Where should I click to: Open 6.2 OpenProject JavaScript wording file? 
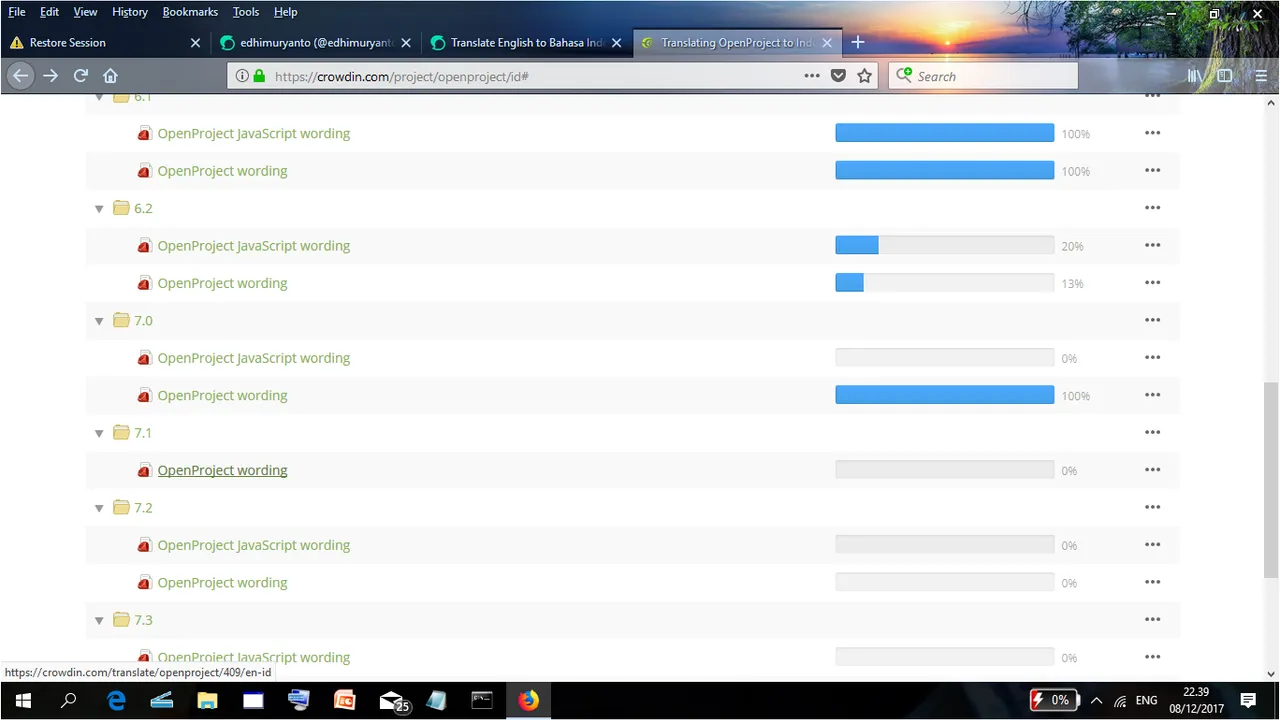click(x=254, y=246)
